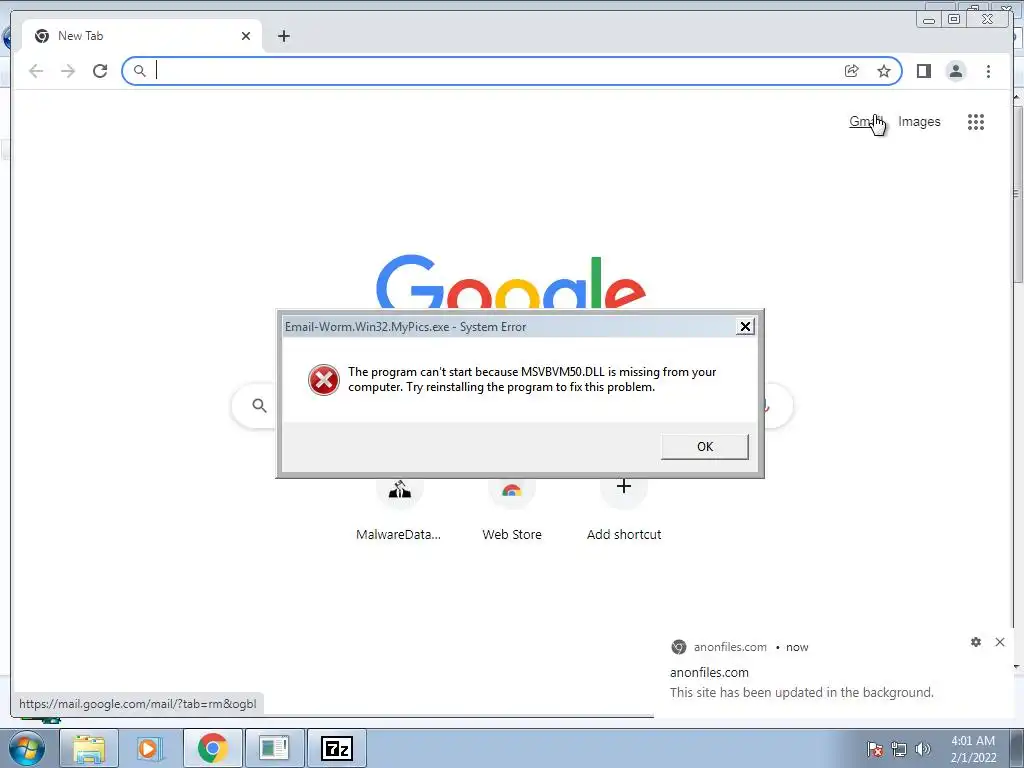Open the Google apps grid icon

click(x=976, y=121)
